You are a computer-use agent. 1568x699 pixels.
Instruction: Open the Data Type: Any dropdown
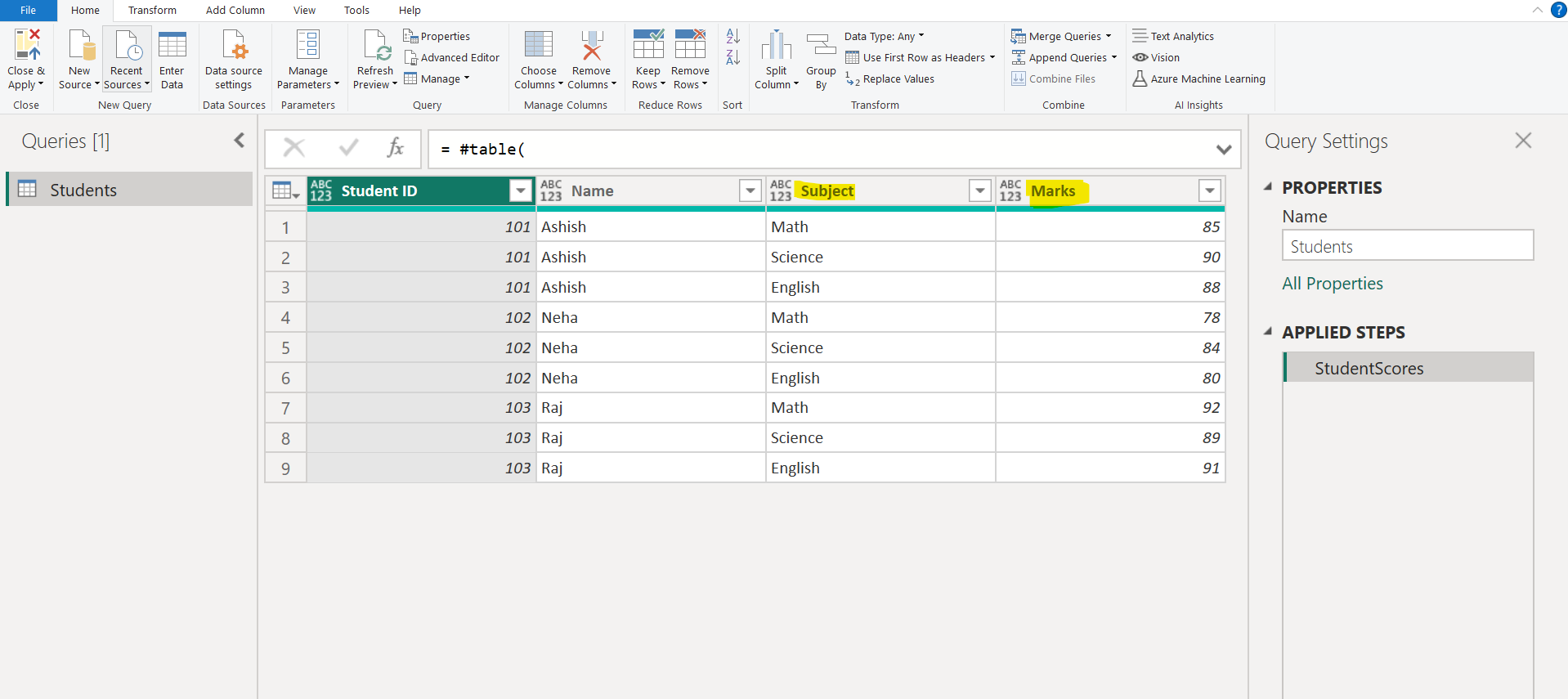coord(884,36)
